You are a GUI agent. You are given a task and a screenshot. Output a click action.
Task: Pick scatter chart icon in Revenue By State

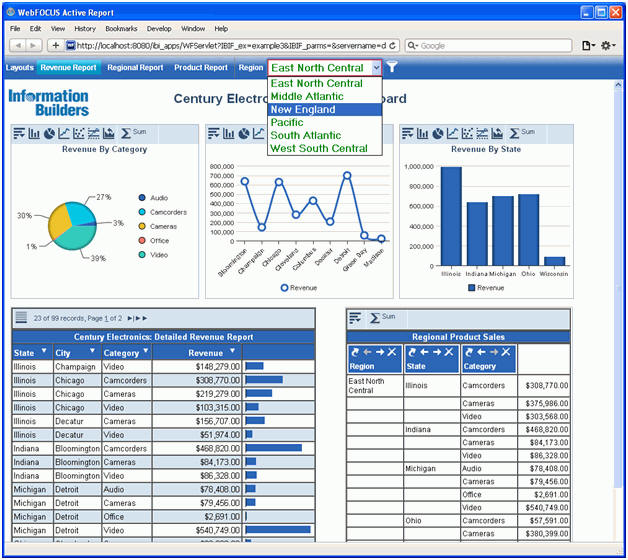pyautogui.click(x=467, y=133)
